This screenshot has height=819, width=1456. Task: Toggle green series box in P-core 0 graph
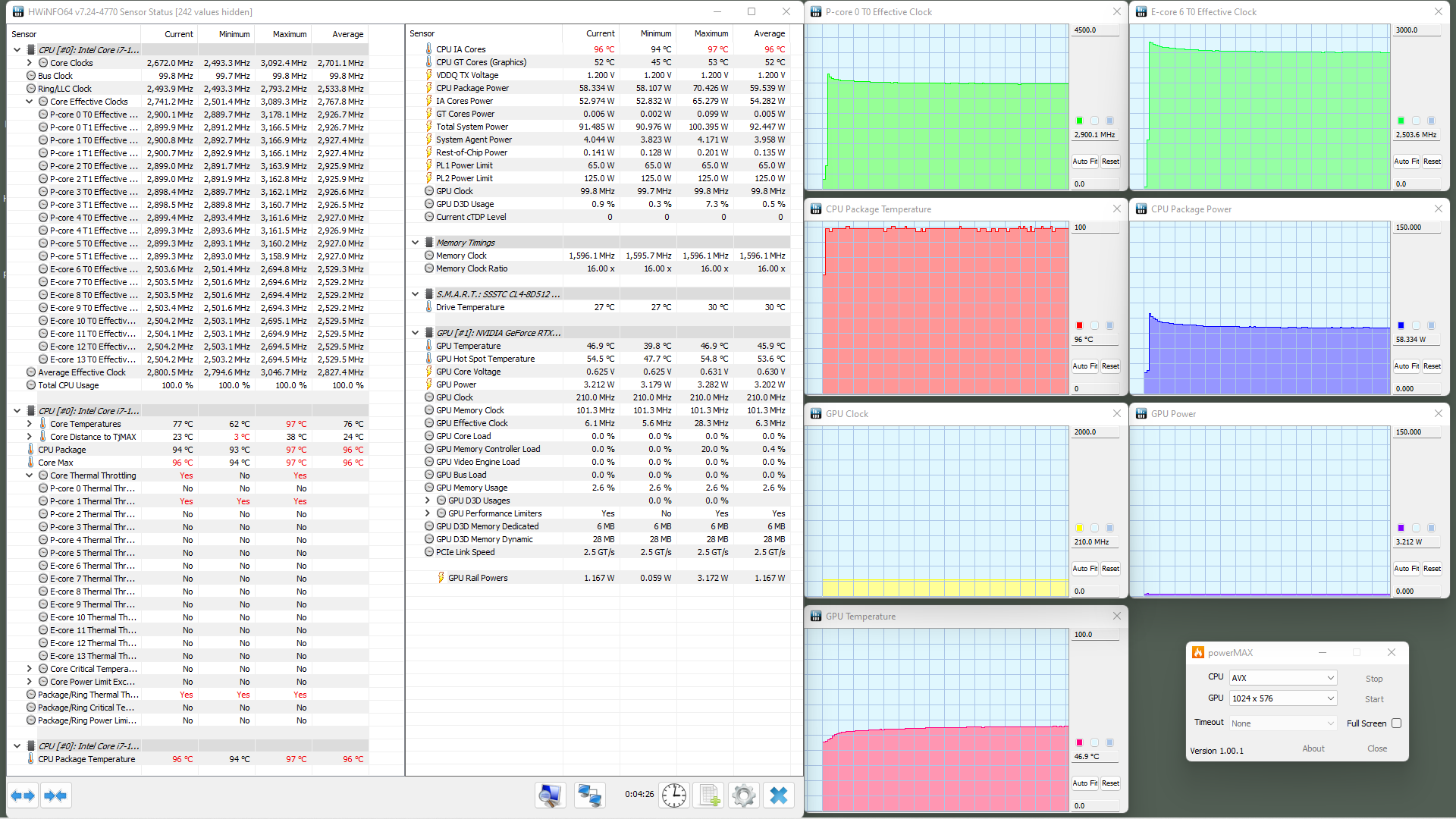[1079, 121]
